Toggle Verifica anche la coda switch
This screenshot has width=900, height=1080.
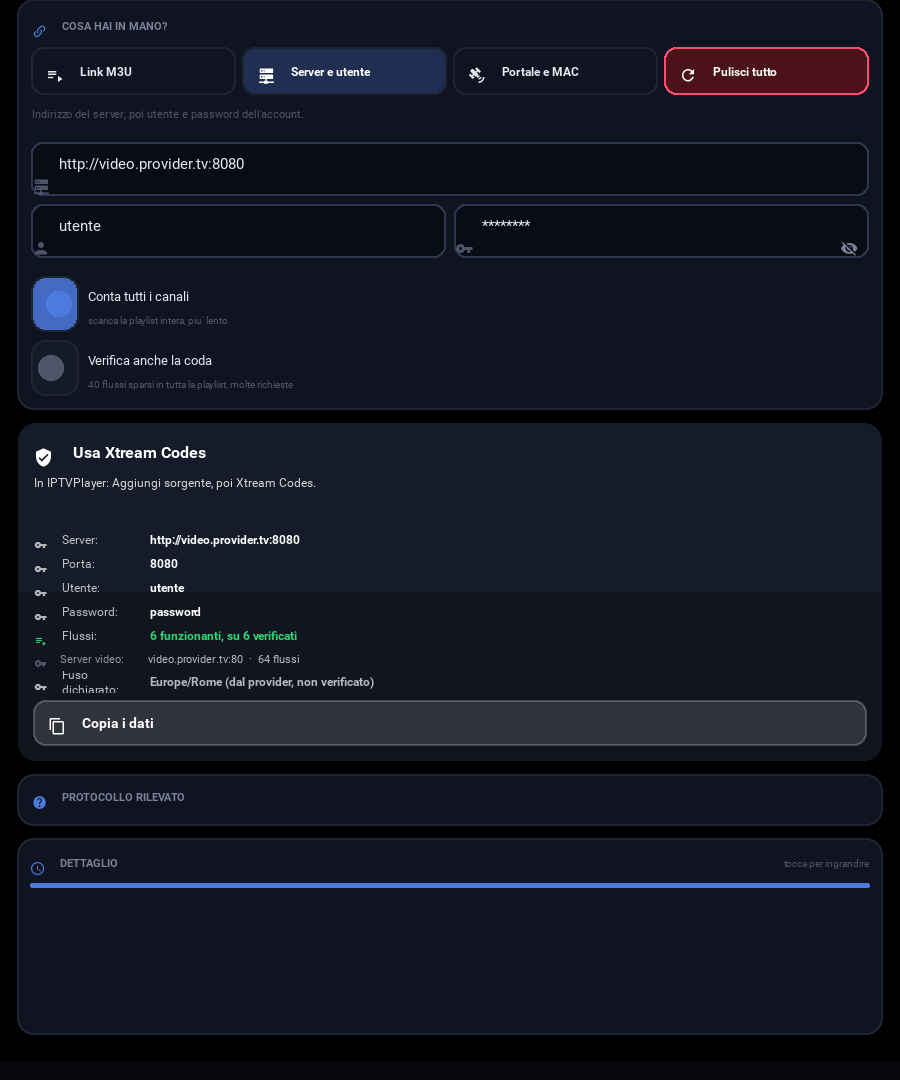tap(55, 368)
